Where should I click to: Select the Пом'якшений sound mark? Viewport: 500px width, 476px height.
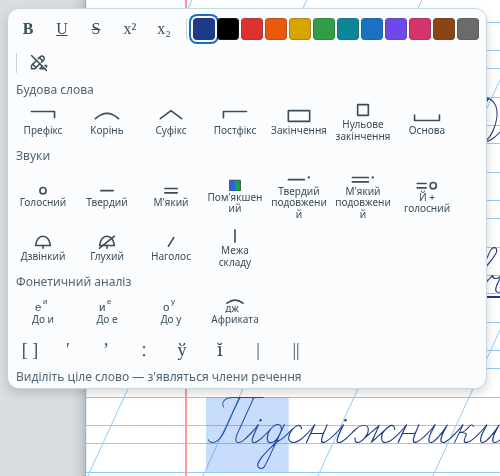235,197
